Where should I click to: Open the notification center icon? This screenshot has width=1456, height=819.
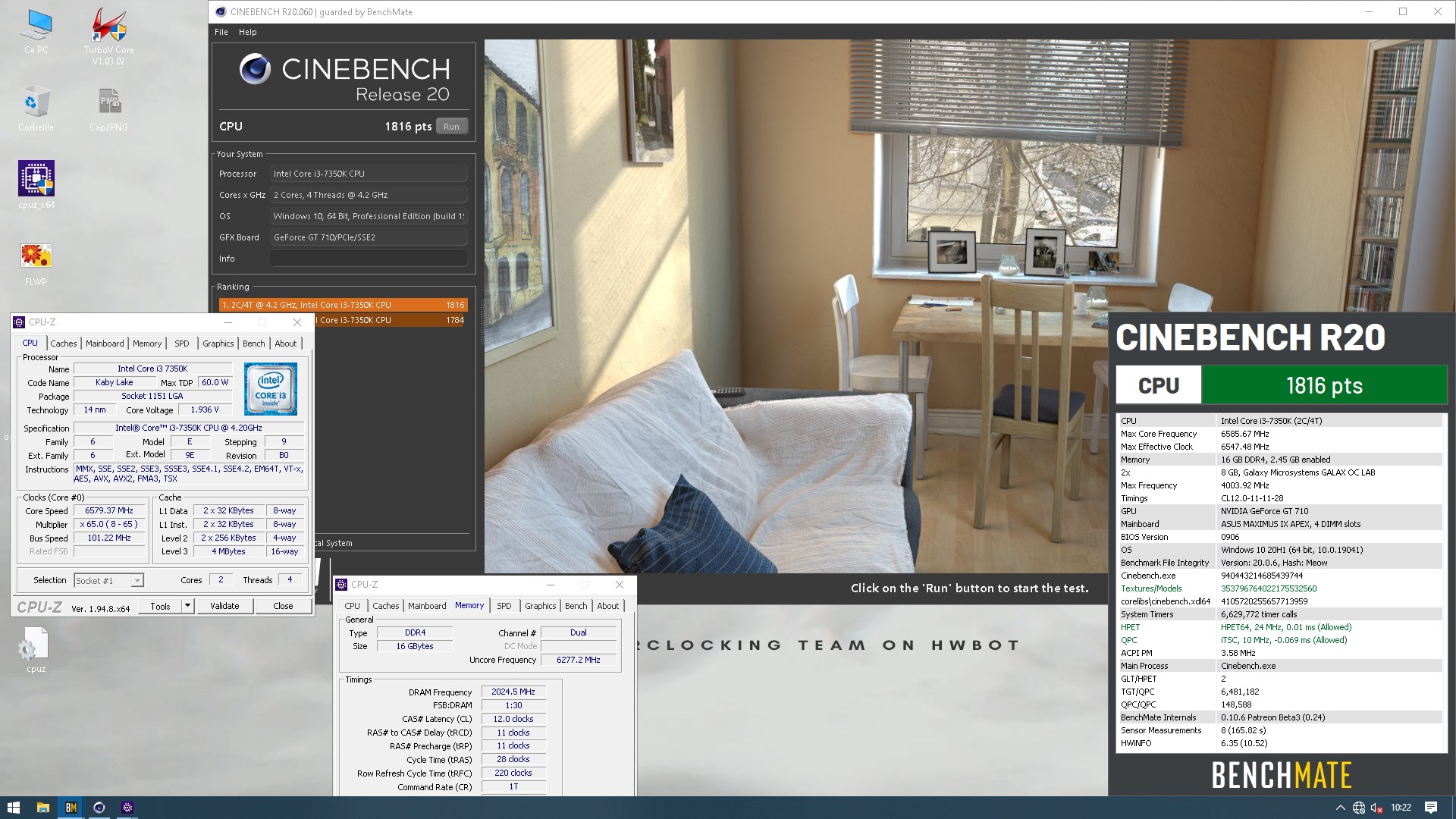coord(1431,808)
